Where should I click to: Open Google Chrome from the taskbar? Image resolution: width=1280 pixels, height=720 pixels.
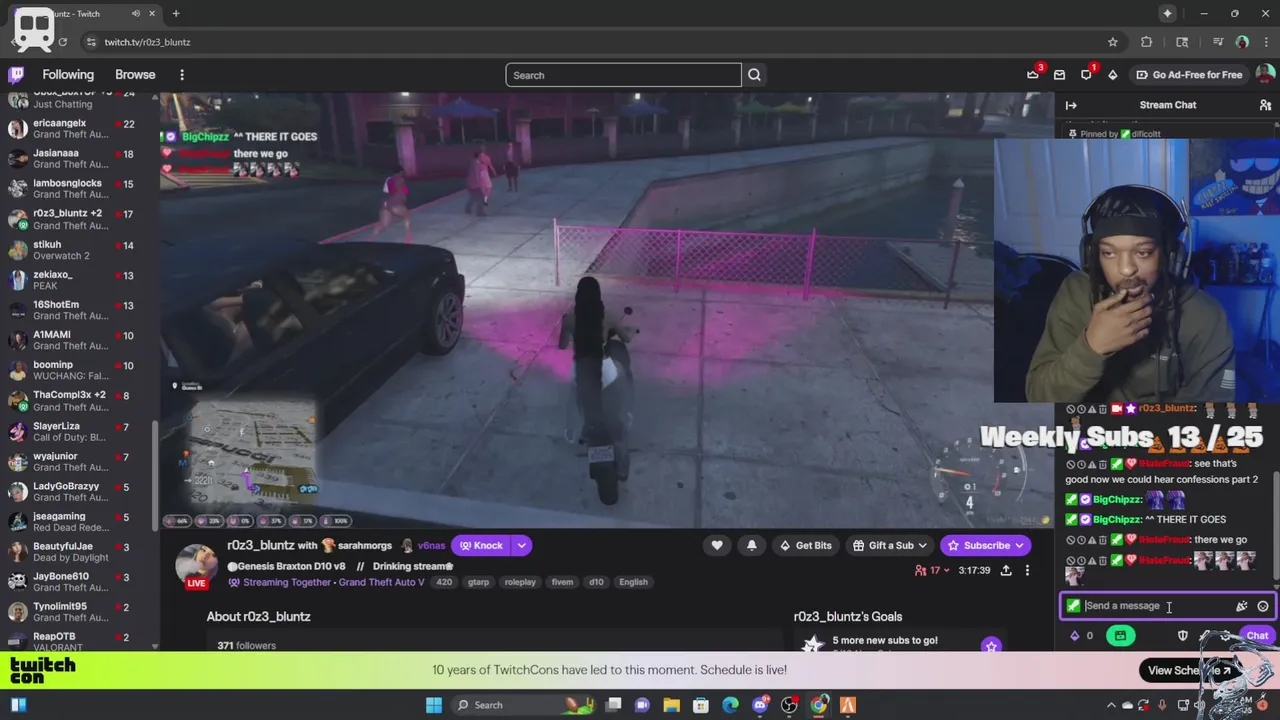[818, 705]
